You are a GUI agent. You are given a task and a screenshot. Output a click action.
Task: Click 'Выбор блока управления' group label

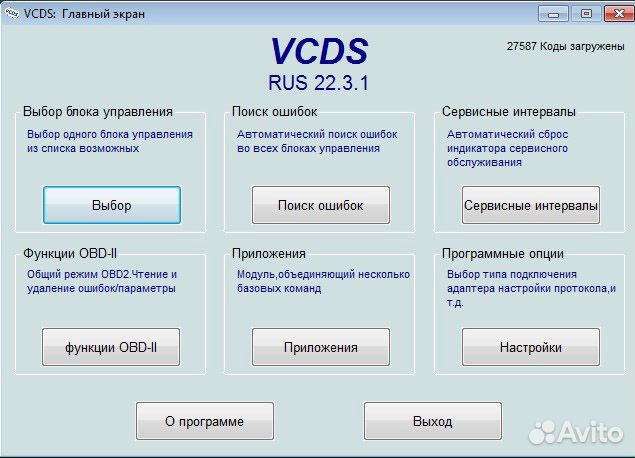[98, 111]
